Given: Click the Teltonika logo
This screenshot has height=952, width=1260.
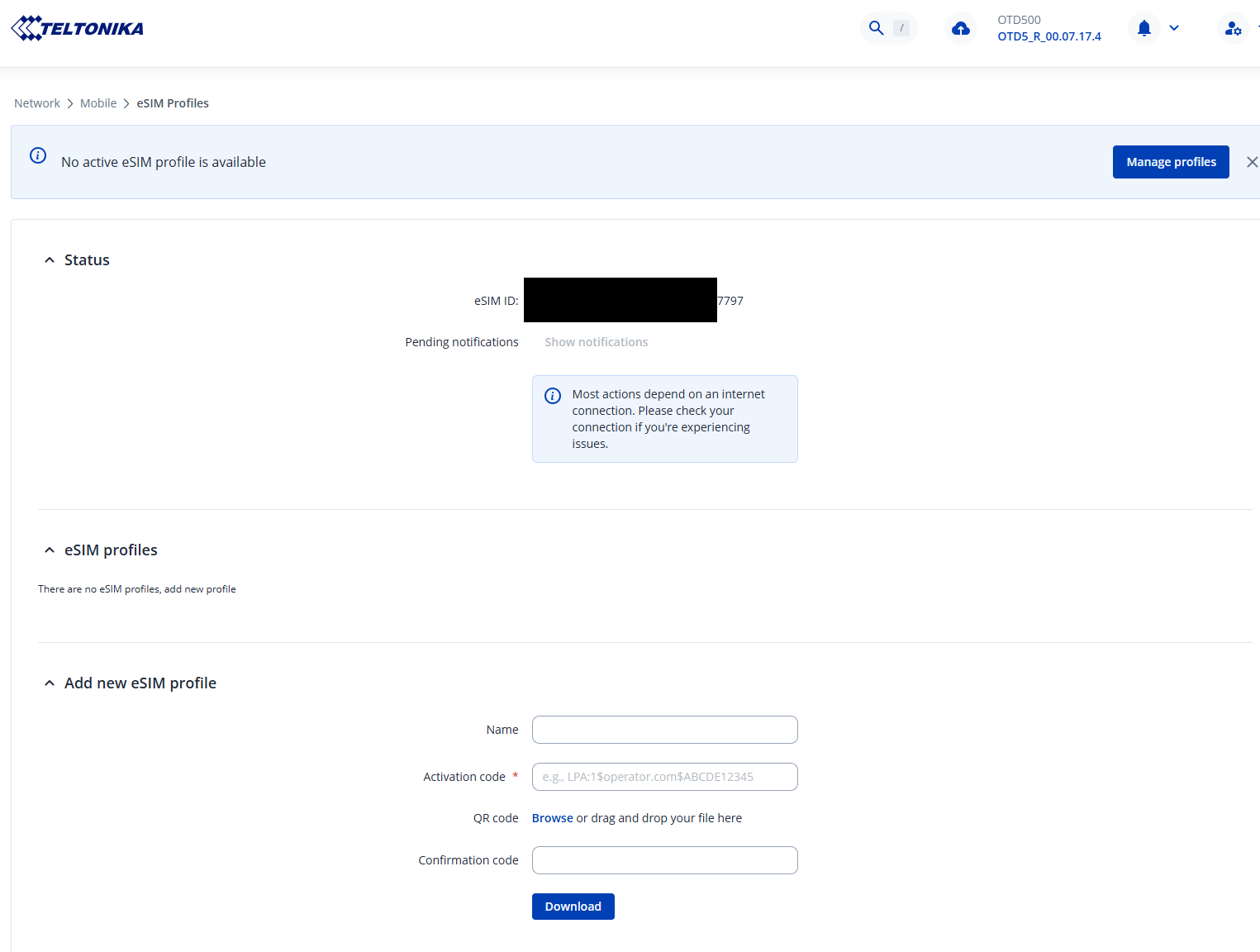Looking at the screenshot, I should tap(77, 29).
